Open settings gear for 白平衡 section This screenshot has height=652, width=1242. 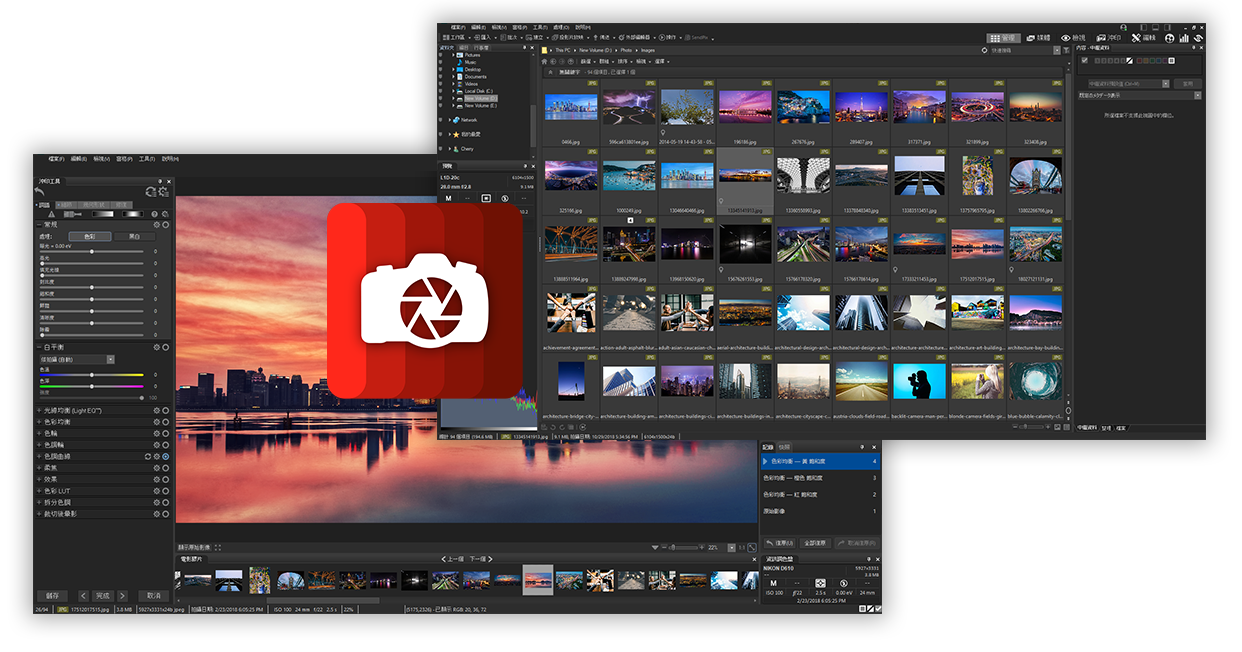coord(156,347)
